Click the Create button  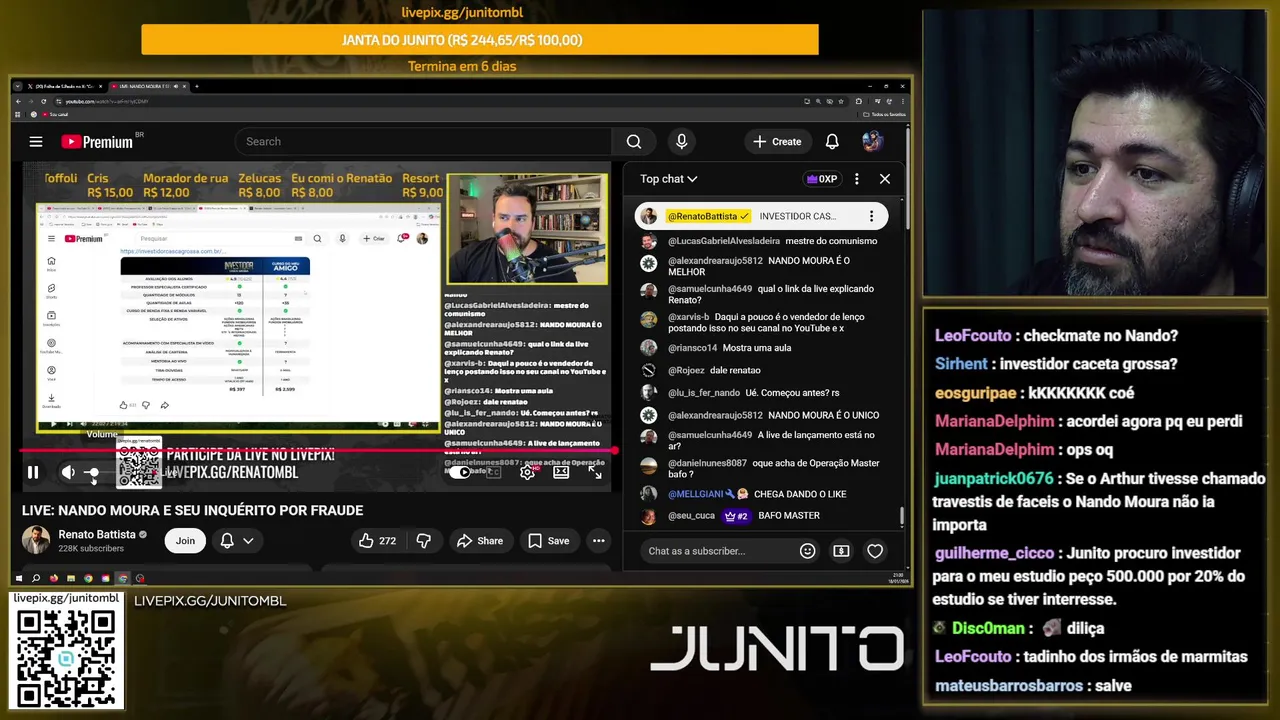click(777, 142)
